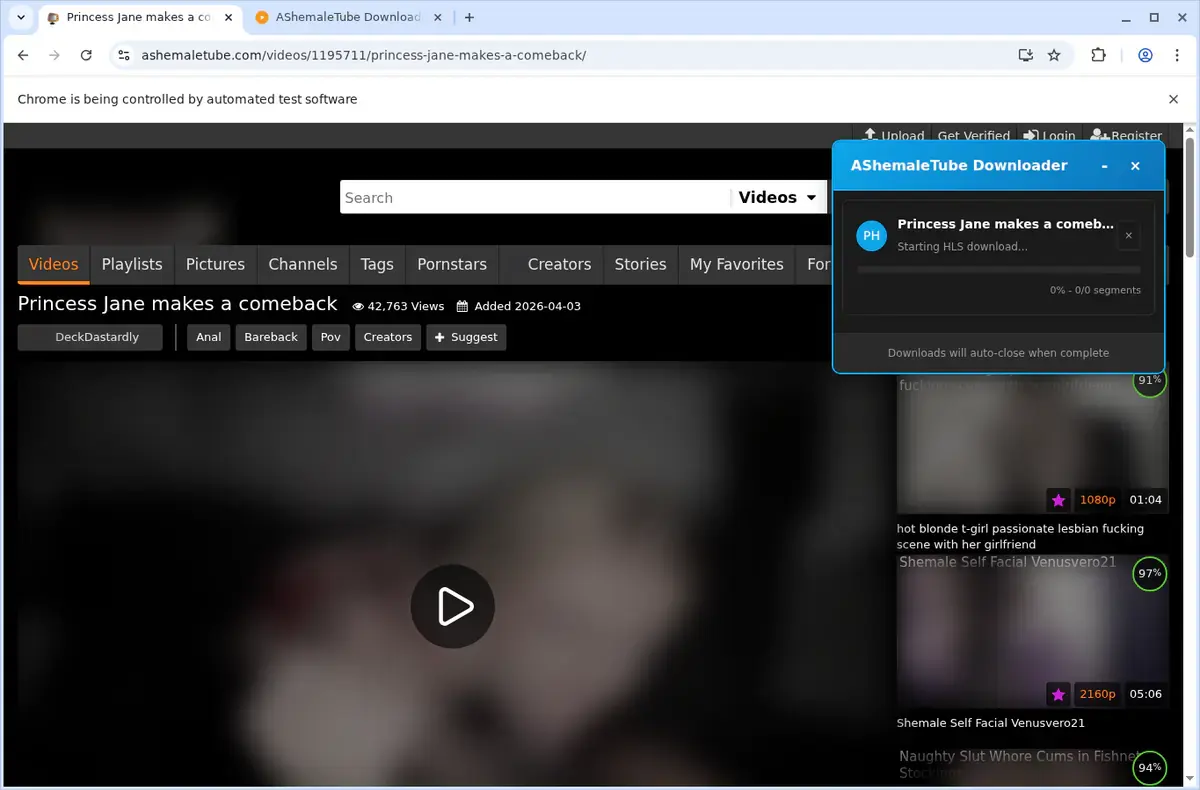Click the '0% - 0/0 segments' text
Viewport: 1200px width, 790px height.
(1095, 290)
